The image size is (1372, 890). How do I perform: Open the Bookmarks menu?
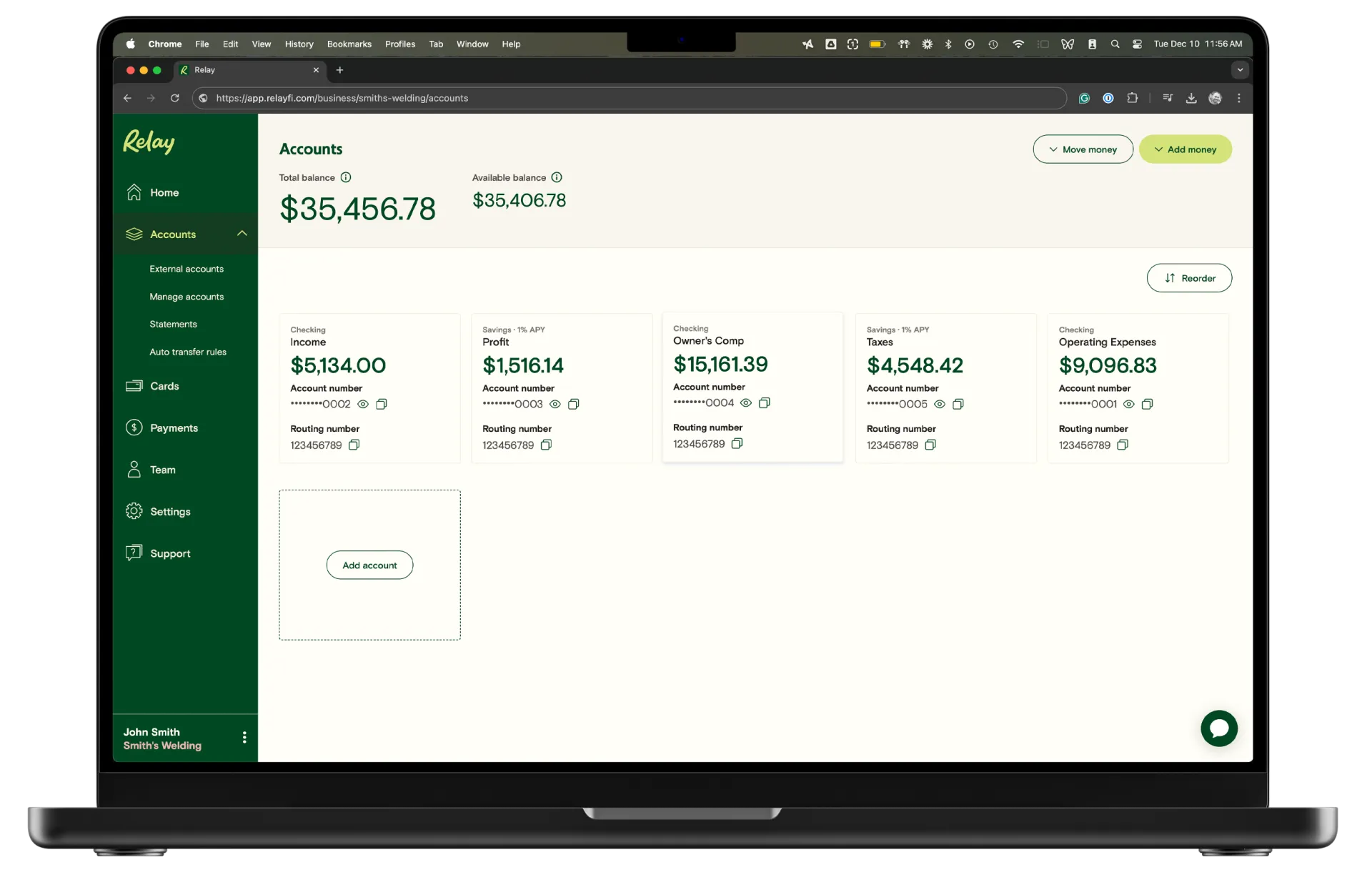pos(349,44)
